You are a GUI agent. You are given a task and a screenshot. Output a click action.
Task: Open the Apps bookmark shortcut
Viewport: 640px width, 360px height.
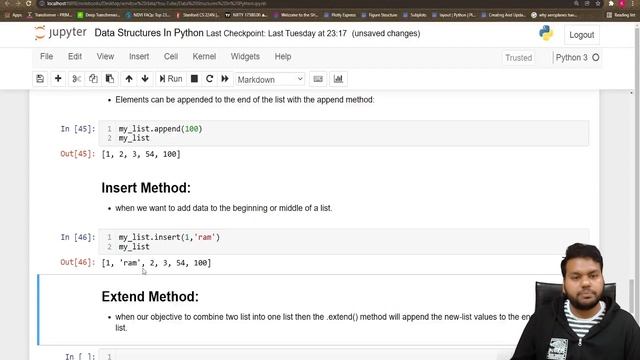click(14, 15)
